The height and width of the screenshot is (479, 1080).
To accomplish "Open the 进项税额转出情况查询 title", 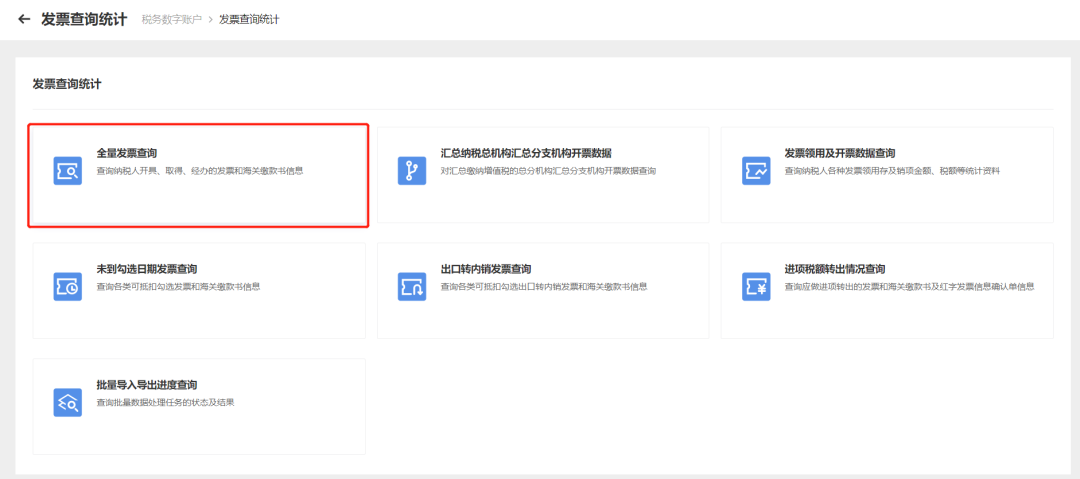I will pyautogui.click(x=835, y=269).
